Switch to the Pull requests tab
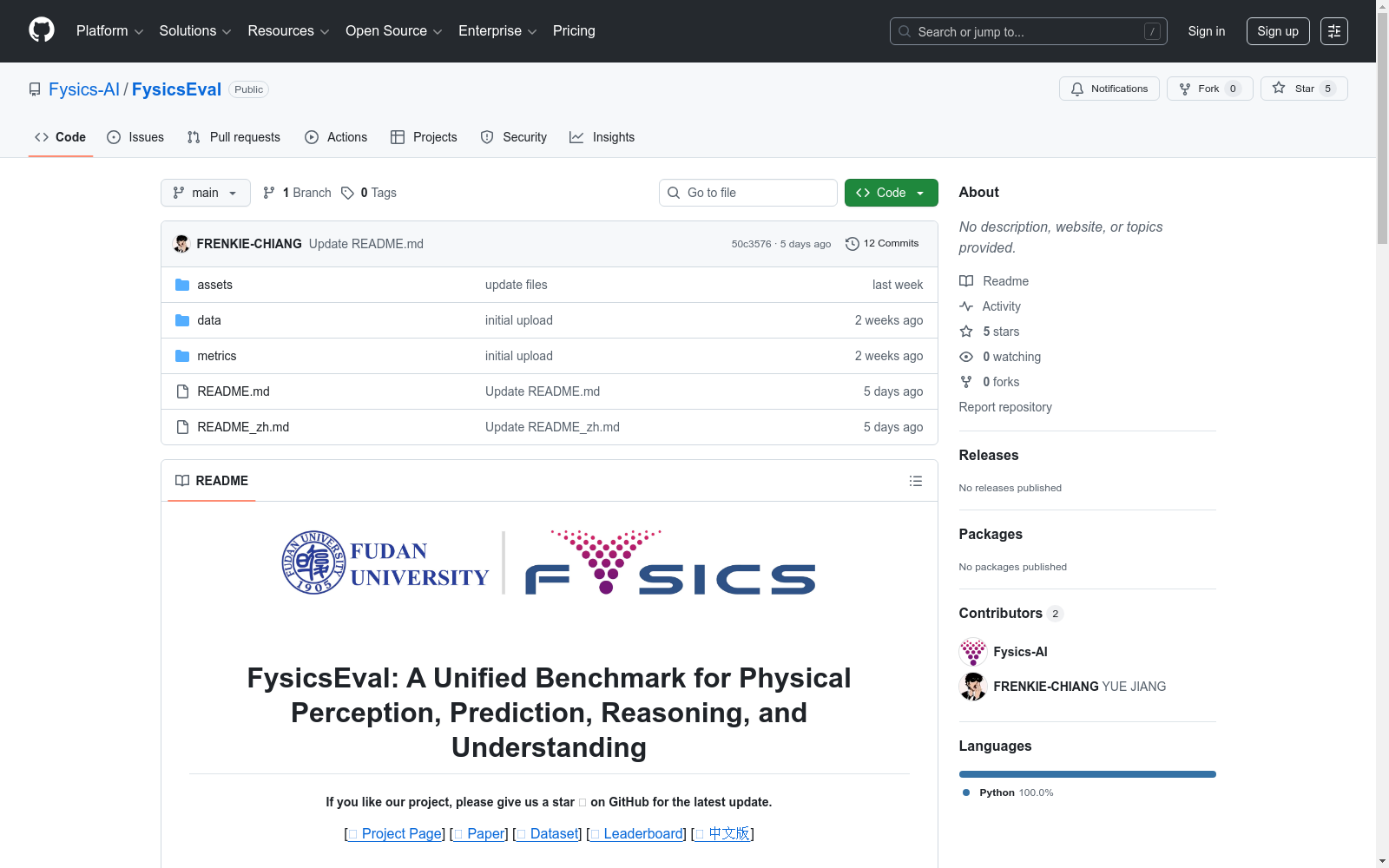Image resolution: width=1389 pixels, height=868 pixels. [x=234, y=137]
